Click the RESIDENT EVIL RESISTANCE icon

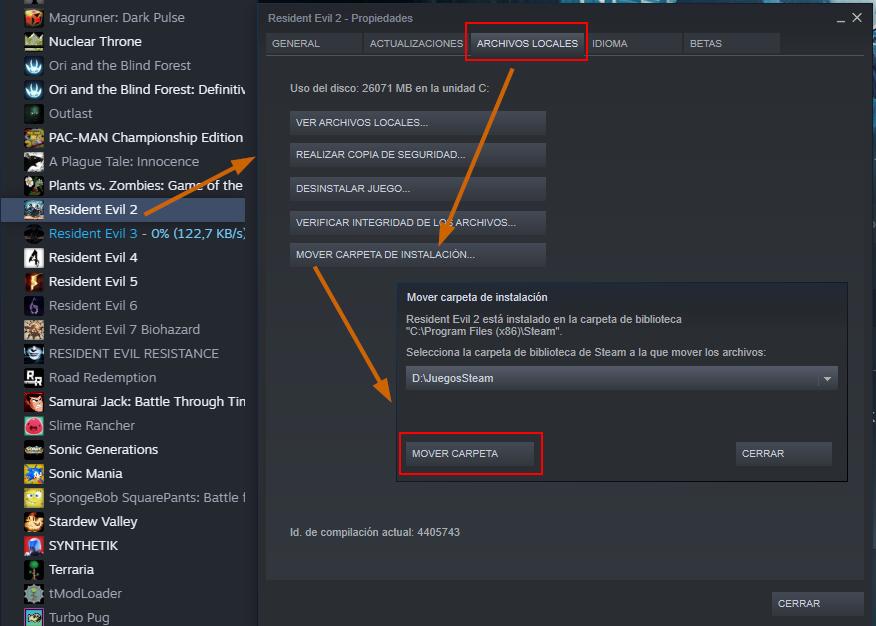point(34,354)
